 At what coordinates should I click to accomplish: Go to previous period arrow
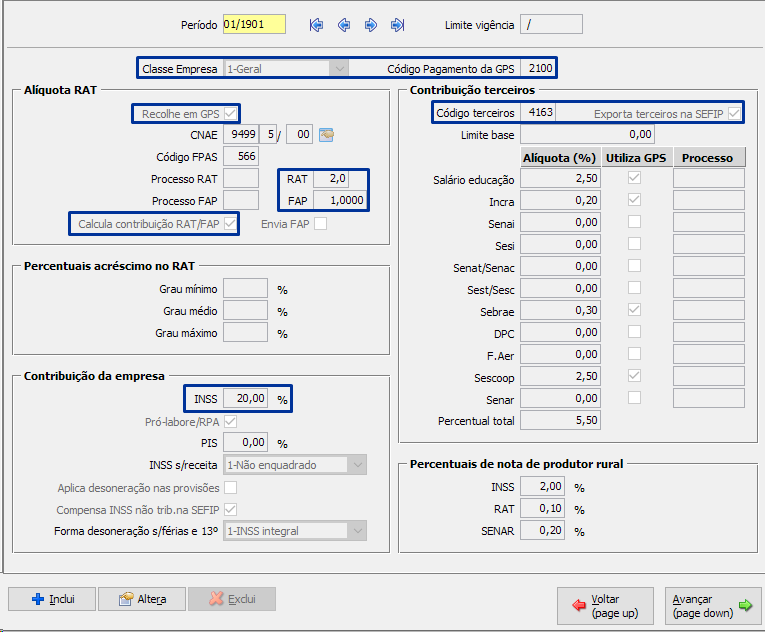click(x=344, y=25)
